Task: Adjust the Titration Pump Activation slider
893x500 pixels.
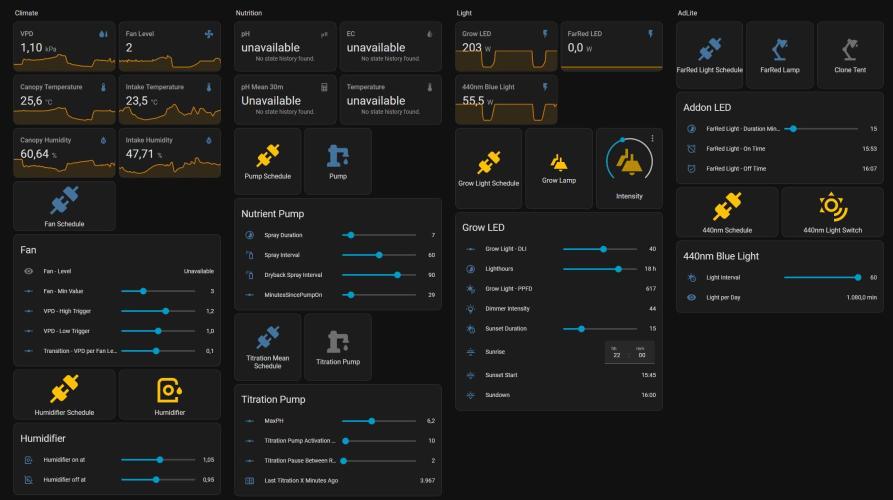Action: 379,441
